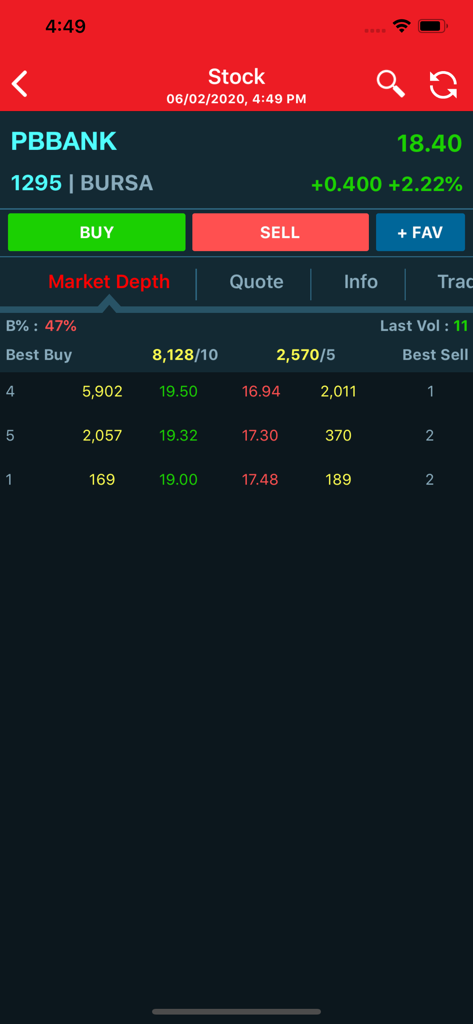Tap the Best Buy header
473x1024 pixels.
tap(39, 355)
